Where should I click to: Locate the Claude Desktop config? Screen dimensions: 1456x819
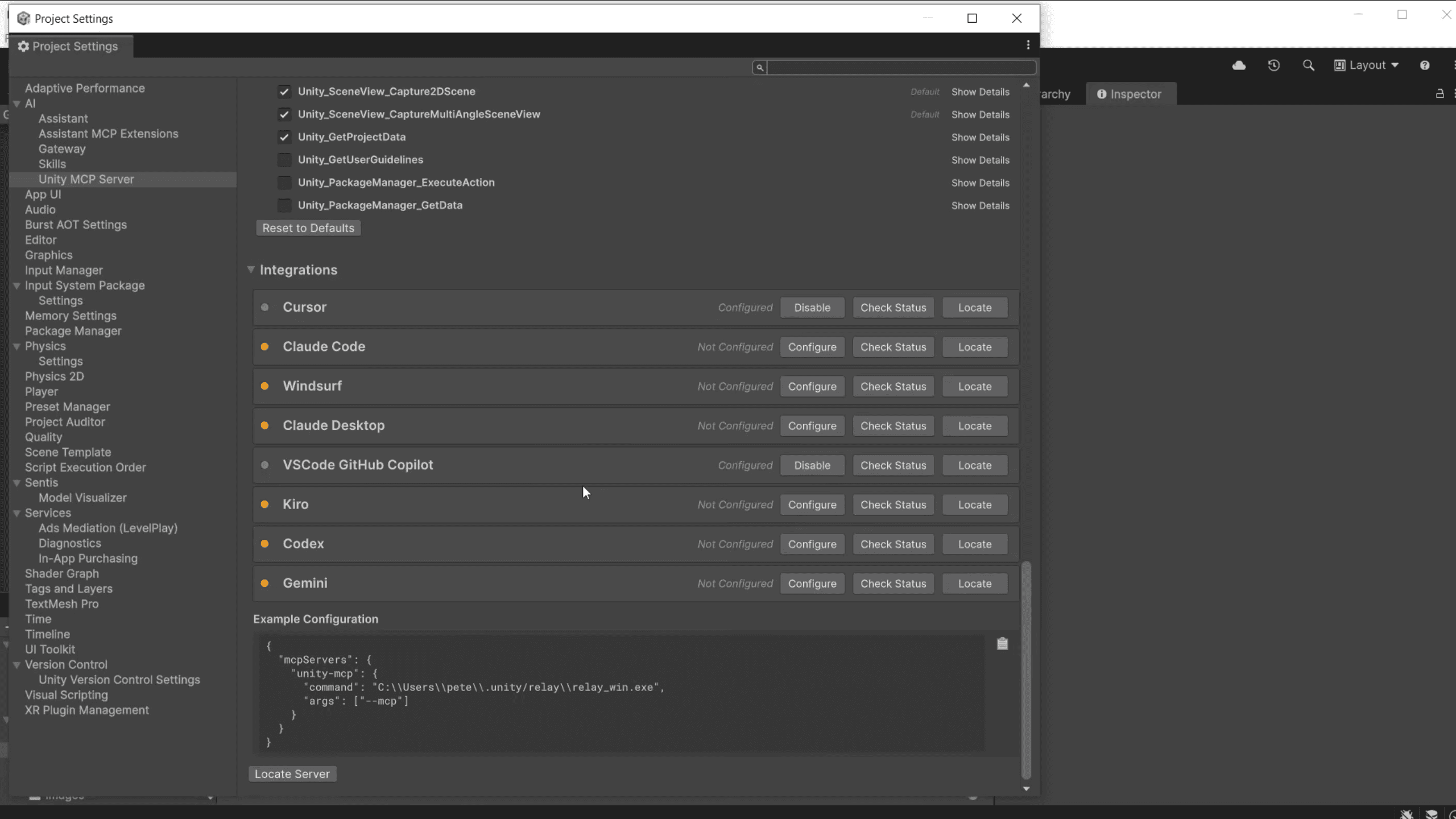click(x=975, y=426)
